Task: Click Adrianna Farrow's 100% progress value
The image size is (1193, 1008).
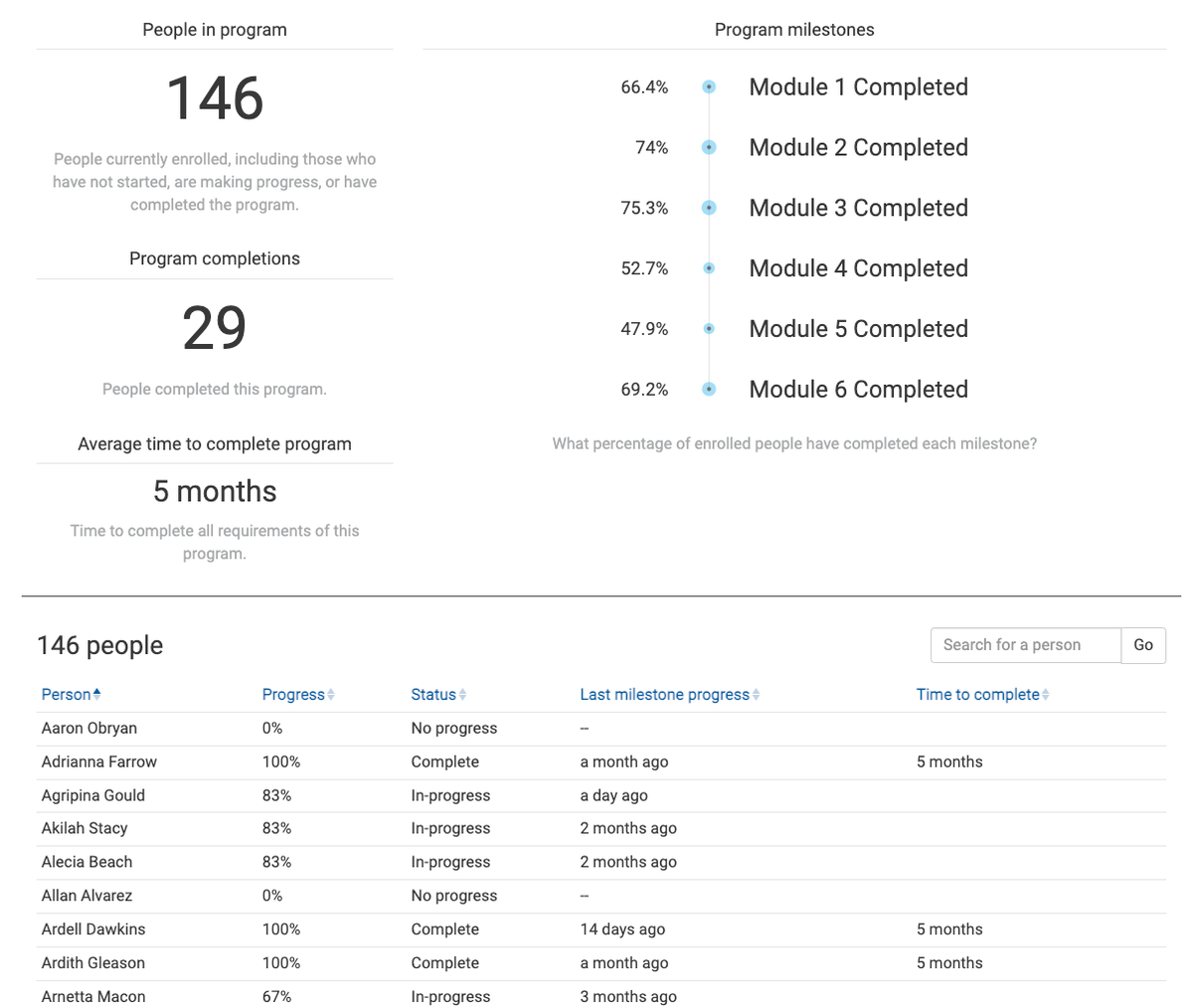Action: [x=281, y=761]
